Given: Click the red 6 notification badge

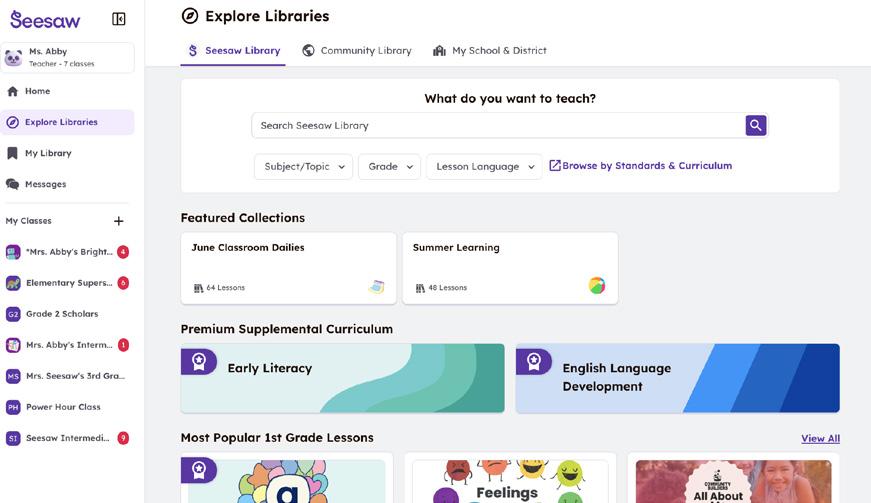Looking at the screenshot, I should 123,283.
